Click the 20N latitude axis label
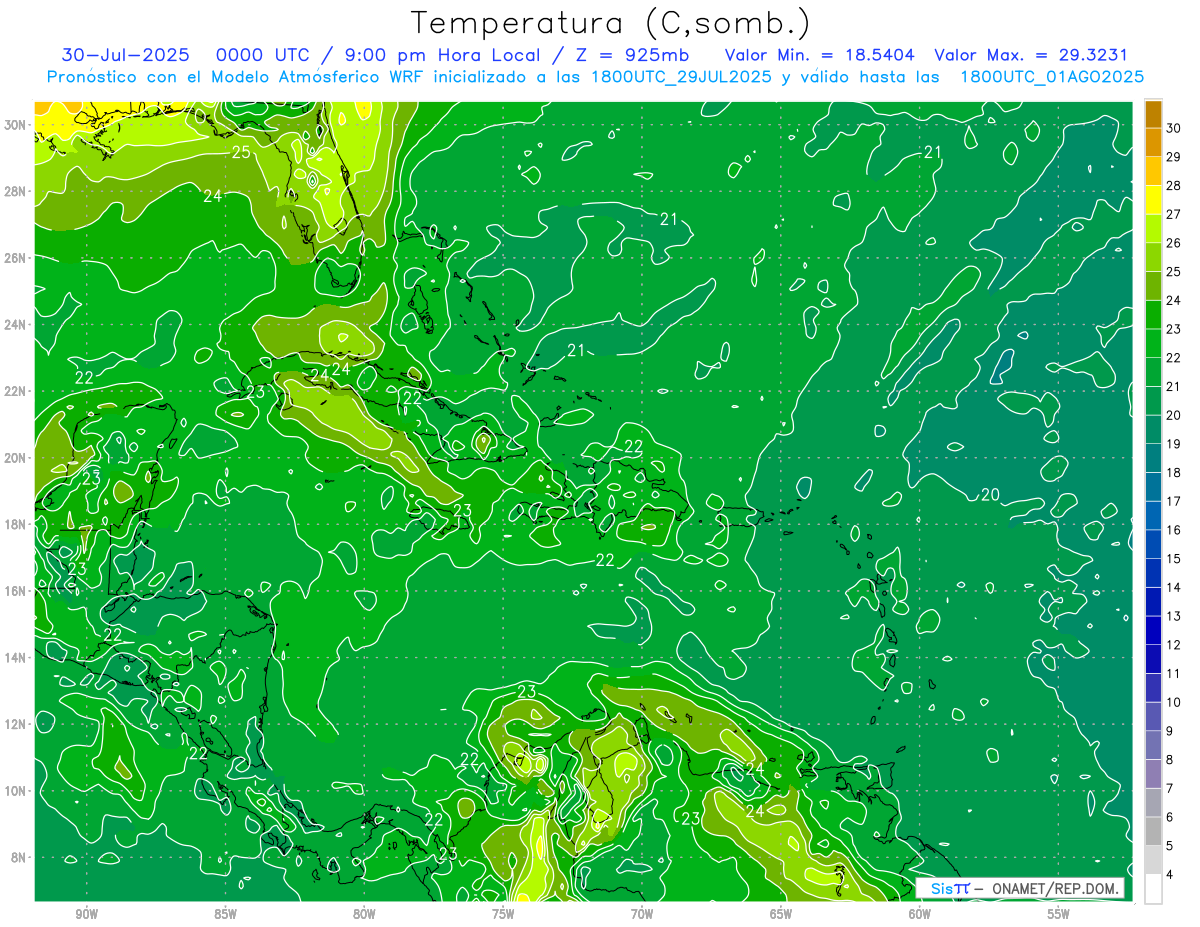 point(15,458)
